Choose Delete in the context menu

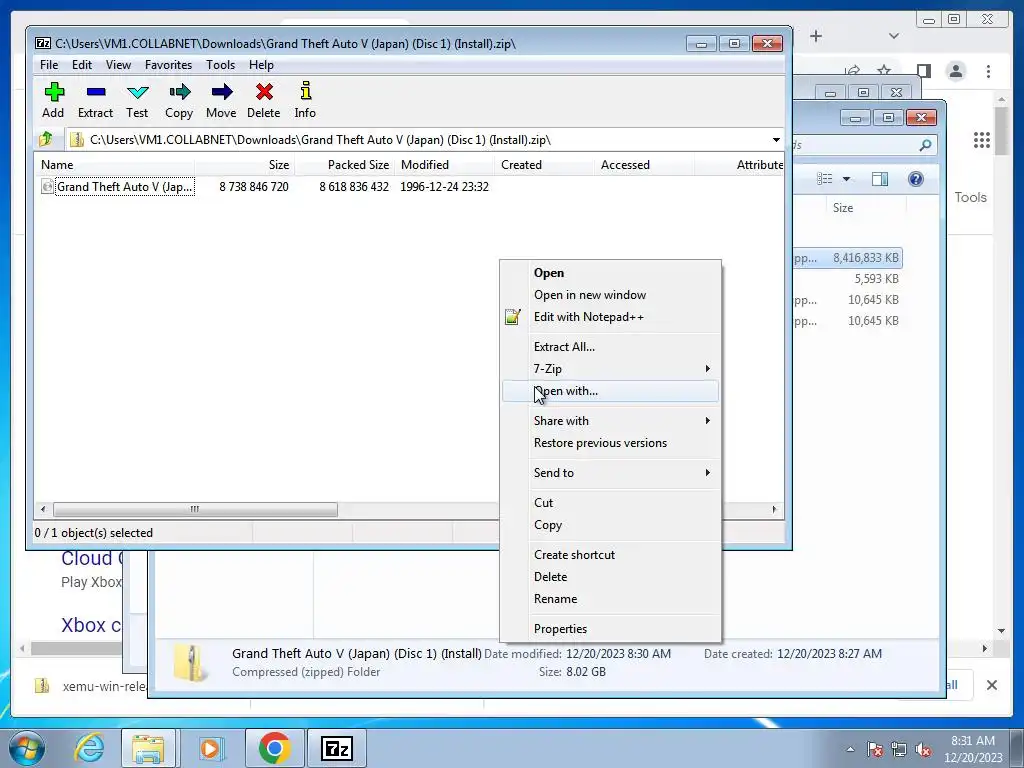click(x=610, y=577)
